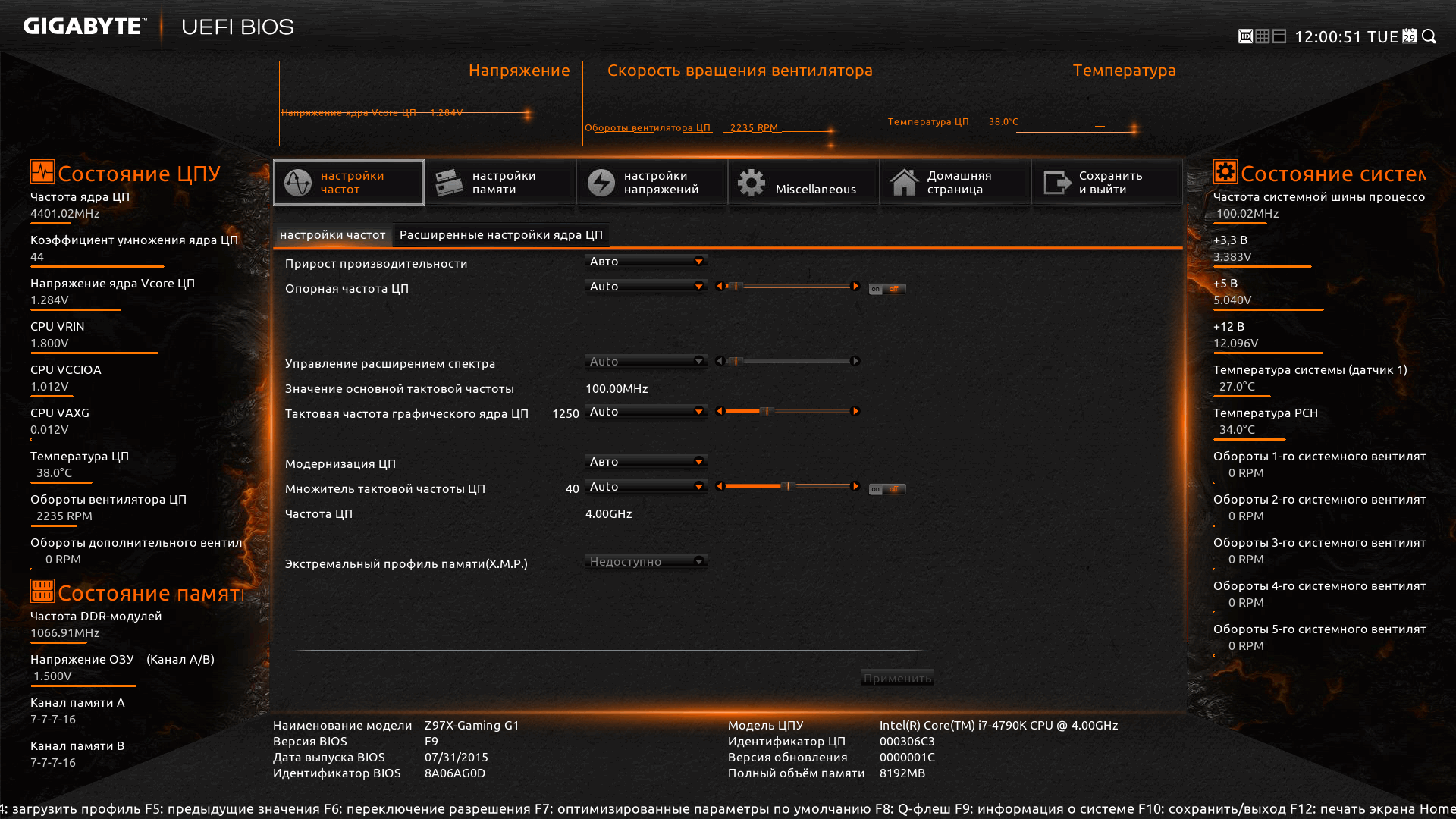This screenshot has height=819, width=1456.
Task: Click the GIGABYTE logo
Action: (85, 27)
